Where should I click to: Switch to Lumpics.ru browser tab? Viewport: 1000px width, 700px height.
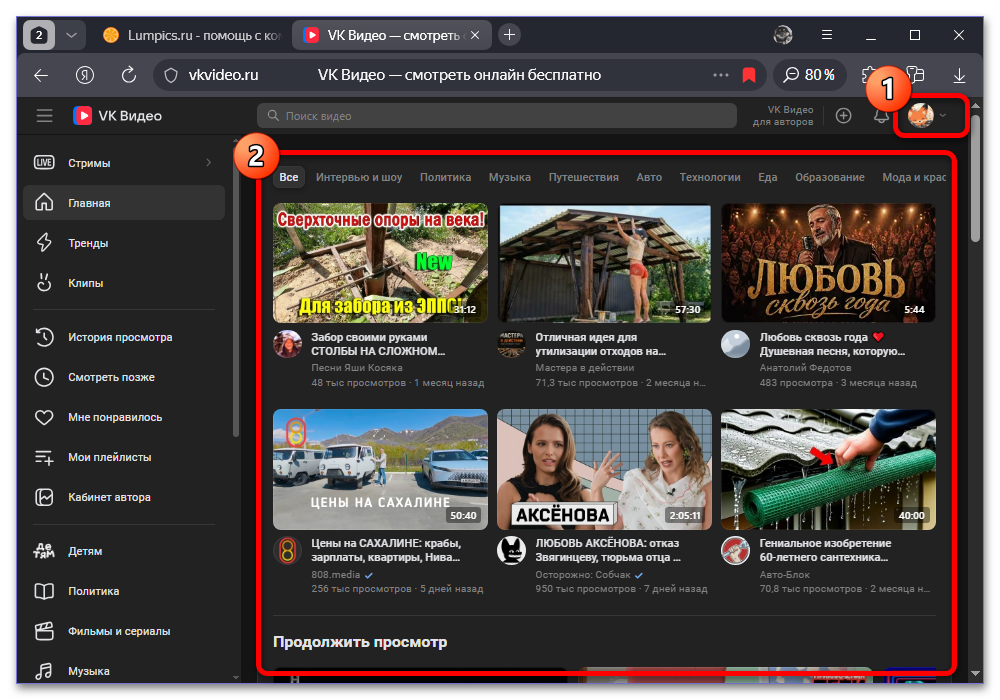pyautogui.click(x=191, y=35)
